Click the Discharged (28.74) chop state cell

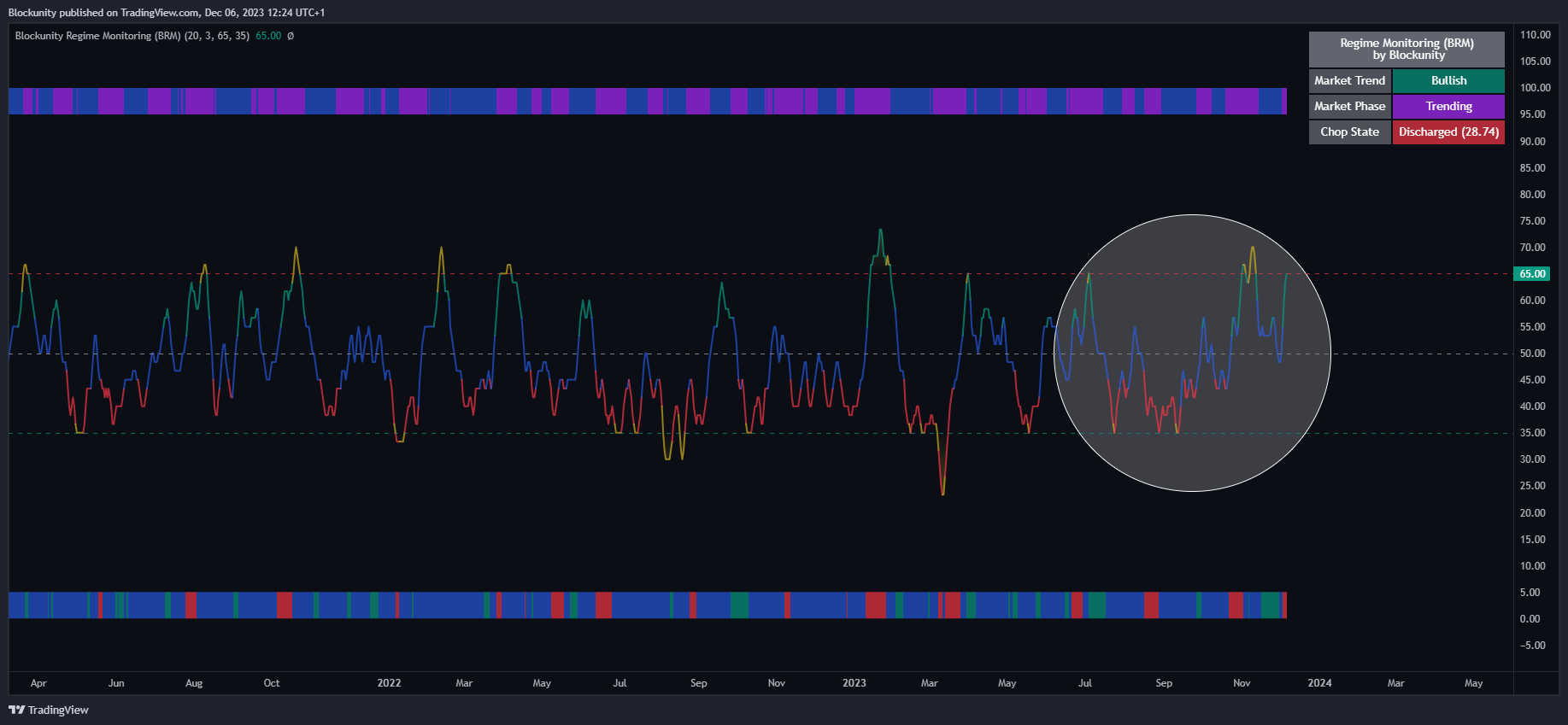pos(1448,132)
